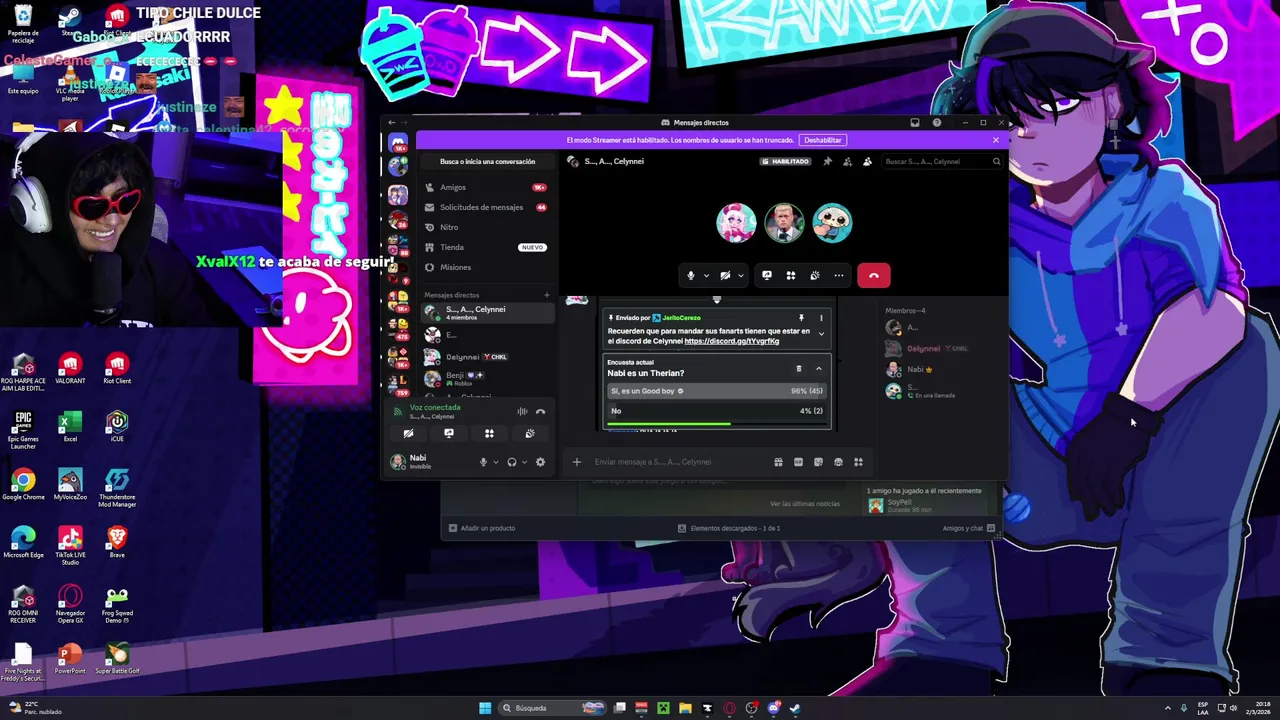Disconnect from voice in Voz conectada panel

click(541, 411)
